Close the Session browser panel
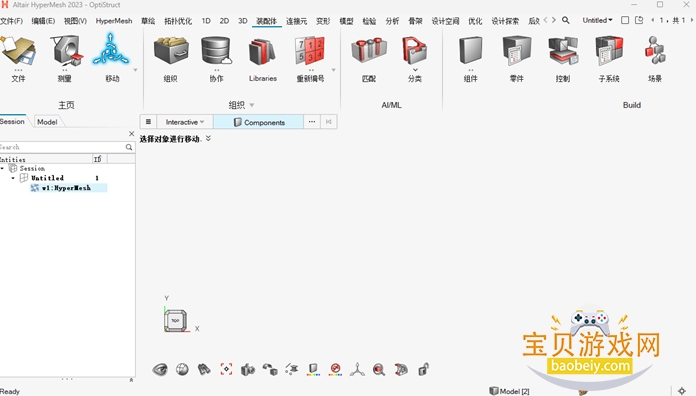The height and width of the screenshot is (396, 696). point(131,134)
